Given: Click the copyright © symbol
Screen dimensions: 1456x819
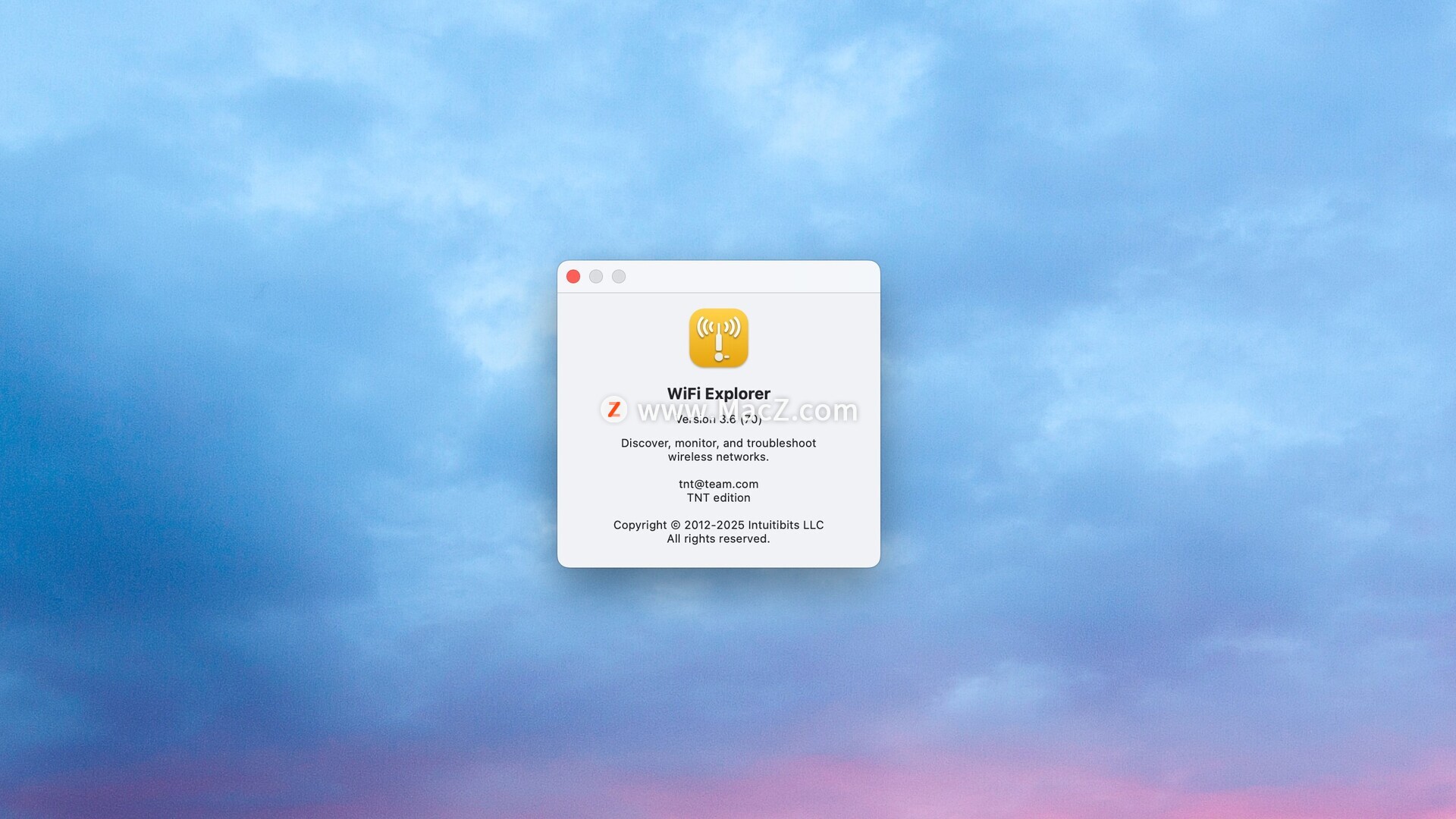Looking at the screenshot, I should [675, 525].
